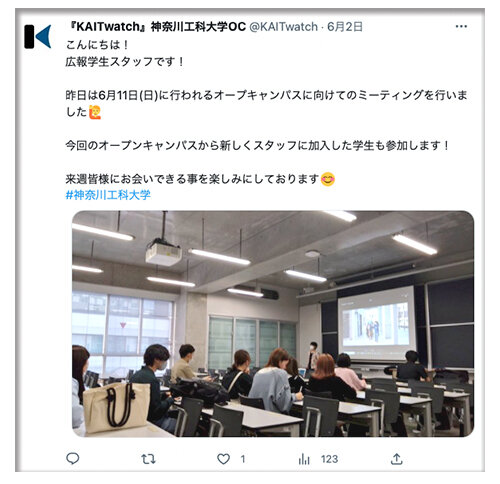Screen dimensions: 500x484
Task: Open the KAITwatch K logo avatar
Action: 38,36
